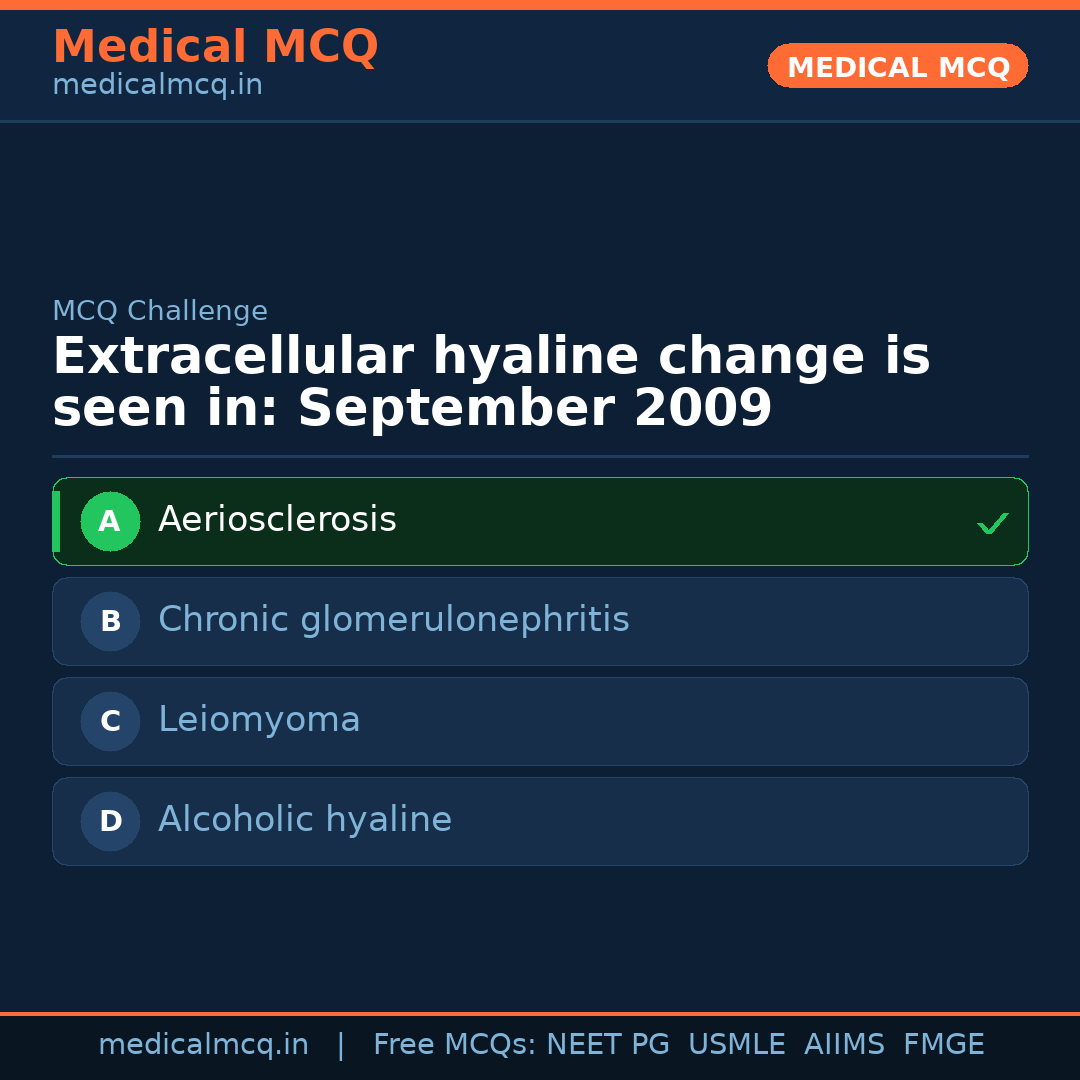Click the MCQ Challenge label

[160, 311]
